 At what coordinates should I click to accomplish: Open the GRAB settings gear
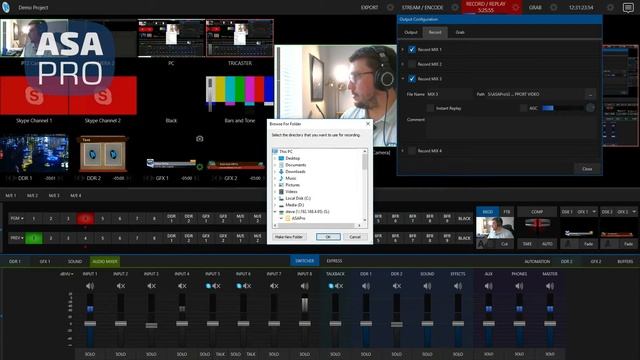coord(553,7)
